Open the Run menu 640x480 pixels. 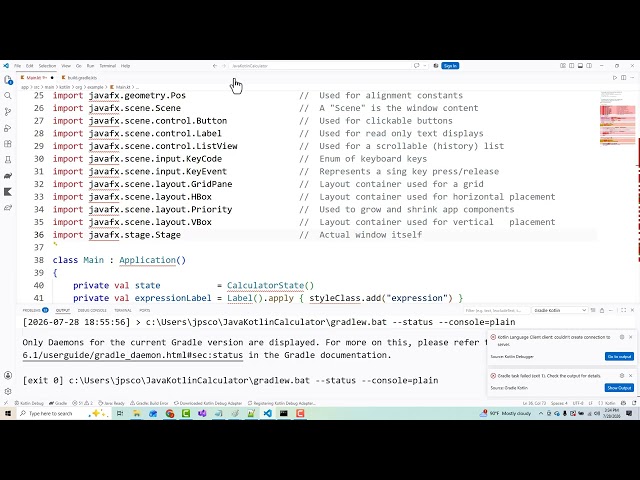(x=90, y=66)
